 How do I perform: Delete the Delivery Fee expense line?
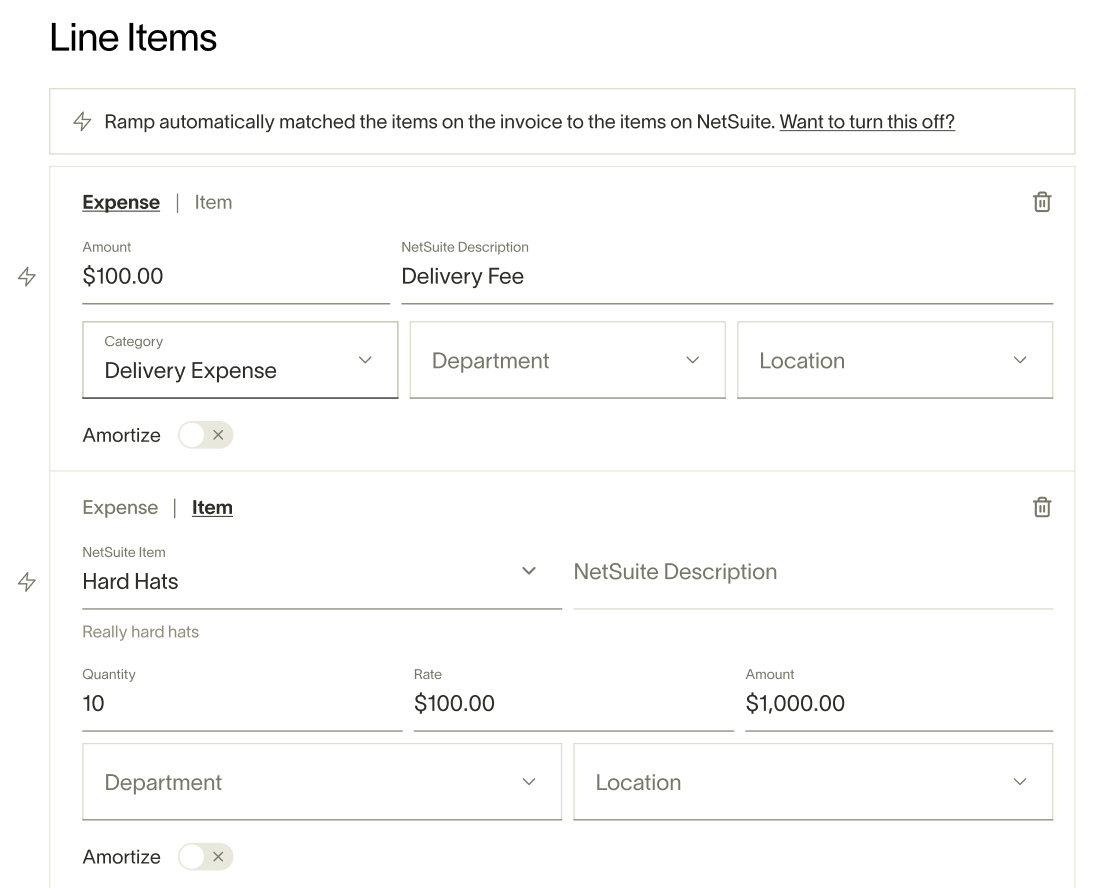1042,202
